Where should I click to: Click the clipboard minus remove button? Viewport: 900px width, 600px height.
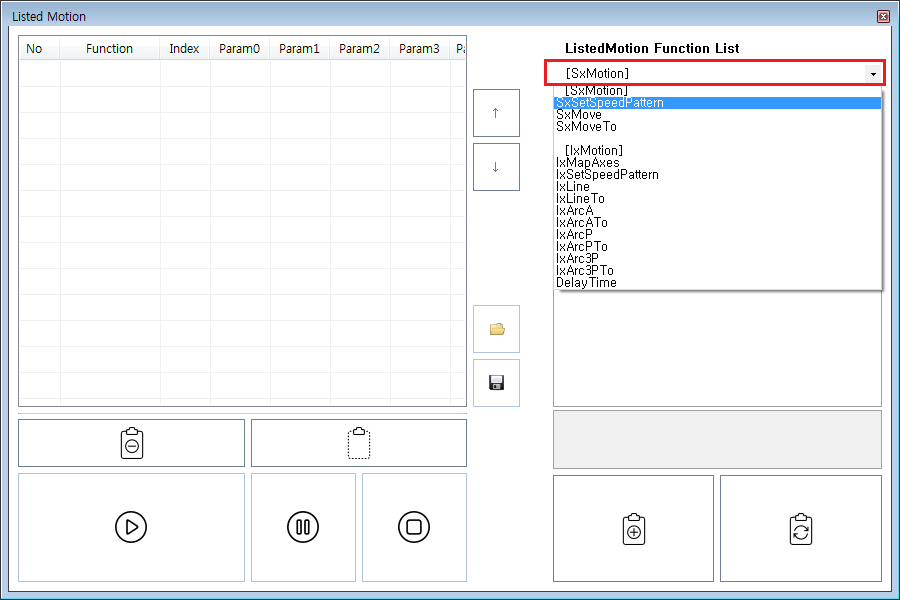pyautogui.click(x=131, y=443)
